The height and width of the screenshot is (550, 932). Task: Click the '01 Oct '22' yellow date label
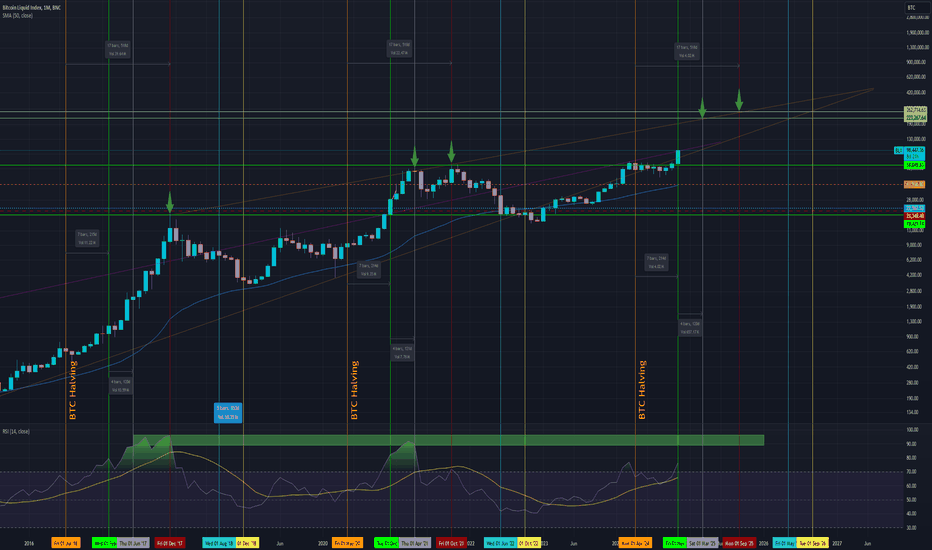click(x=528, y=543)
